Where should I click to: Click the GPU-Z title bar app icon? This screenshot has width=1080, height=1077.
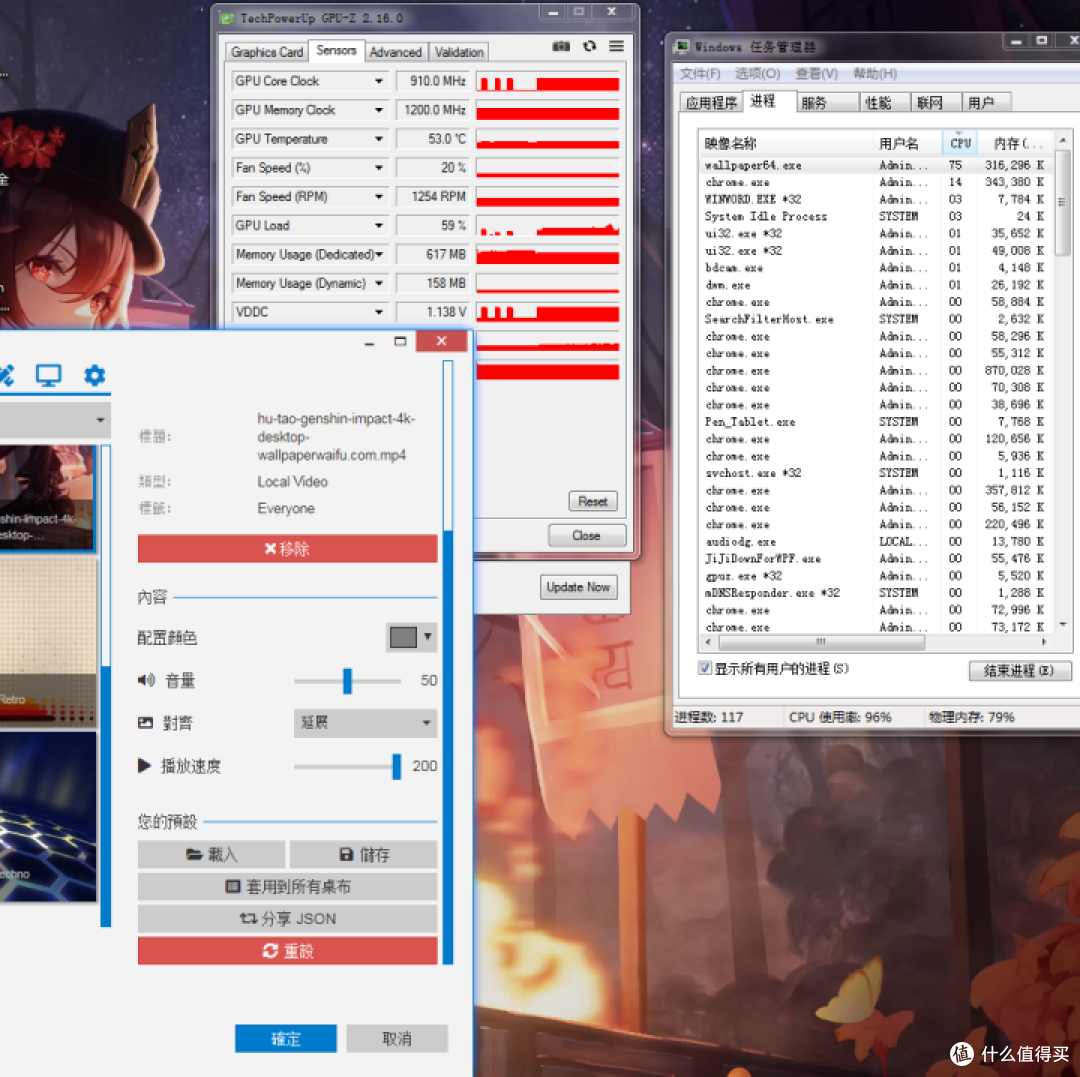[x=227, y=19]
